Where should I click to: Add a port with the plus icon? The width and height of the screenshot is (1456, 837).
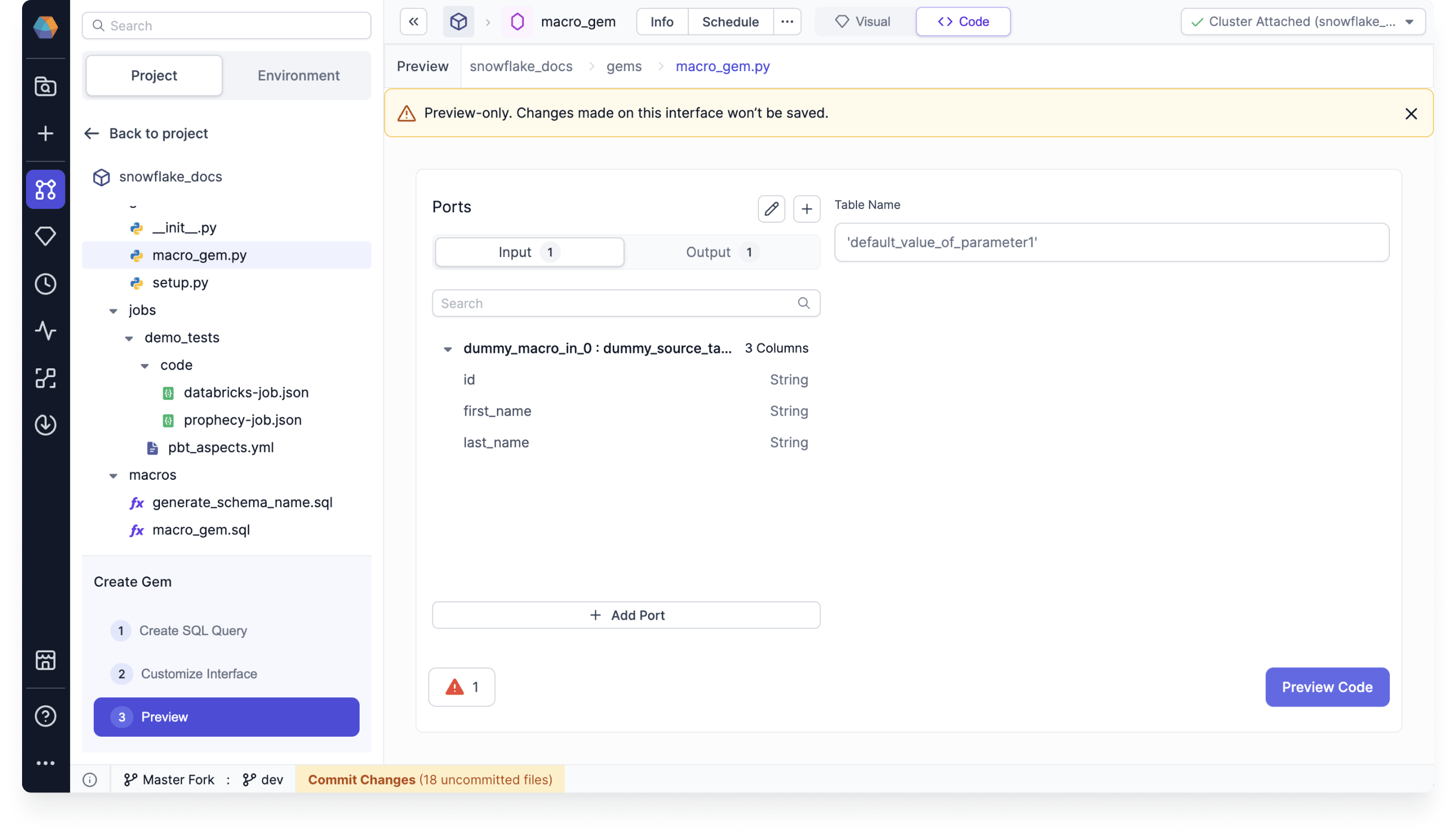[806, 208]
